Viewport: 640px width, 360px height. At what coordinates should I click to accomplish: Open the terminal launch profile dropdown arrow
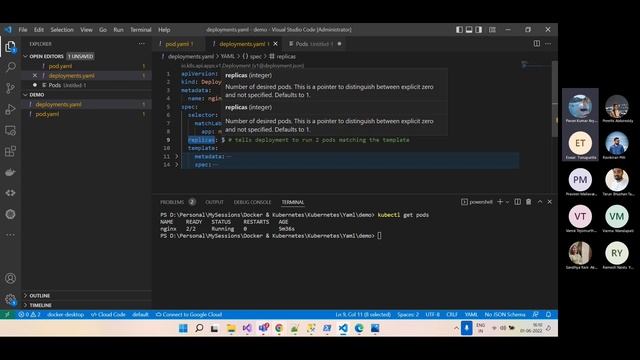[507, 202]
